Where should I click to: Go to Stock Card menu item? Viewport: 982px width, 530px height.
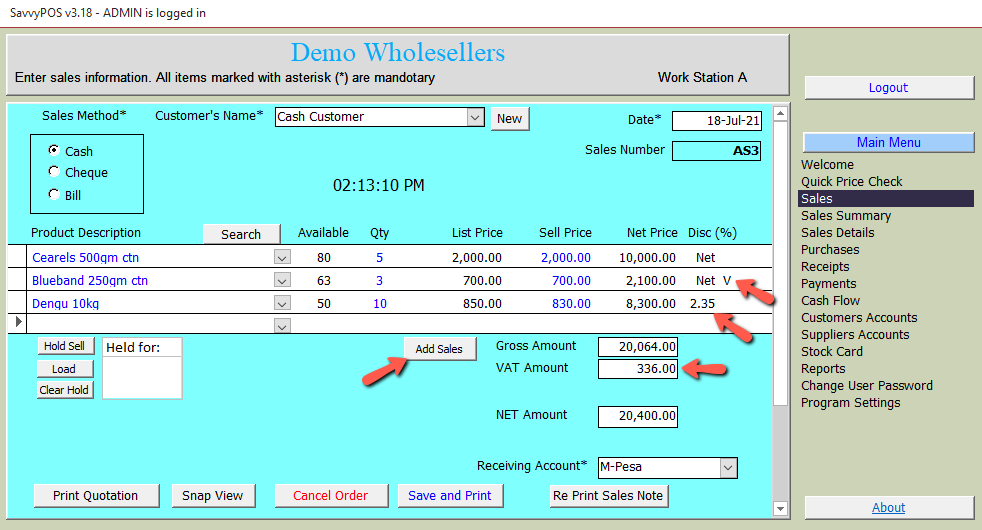coord(831,352)
